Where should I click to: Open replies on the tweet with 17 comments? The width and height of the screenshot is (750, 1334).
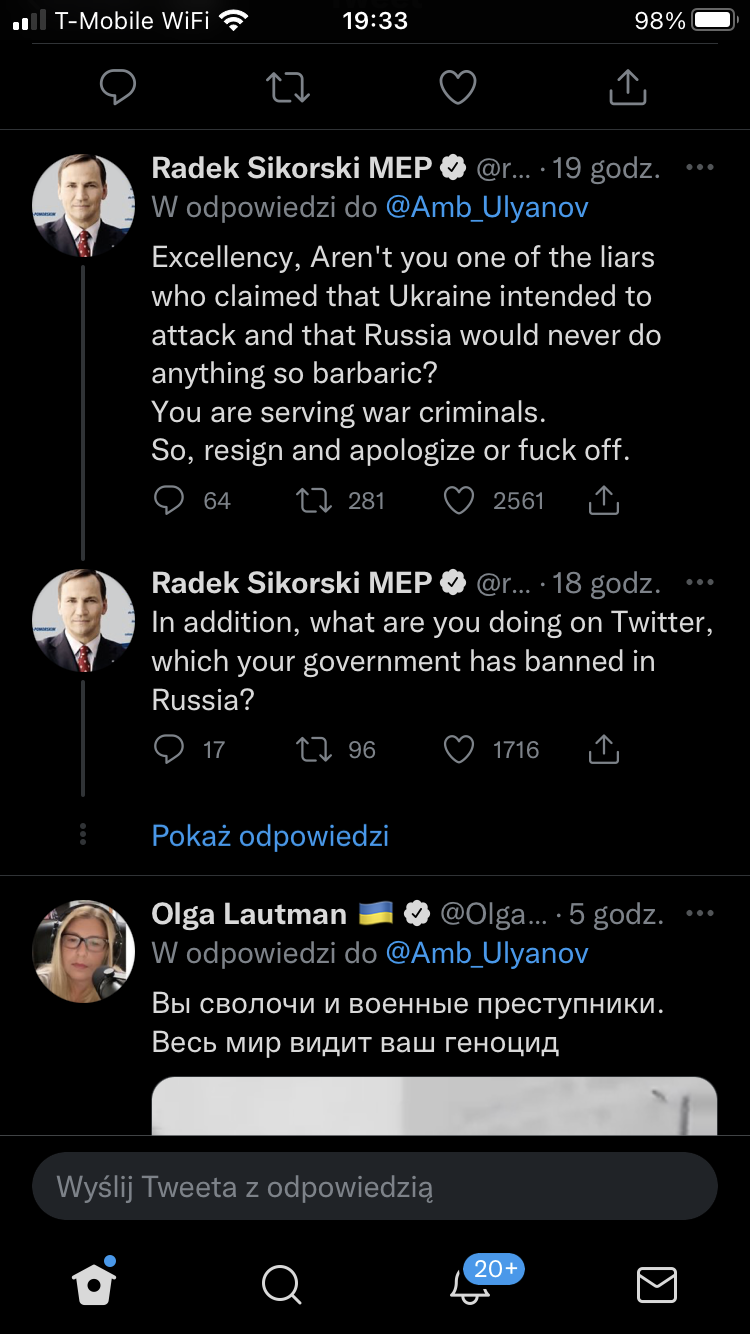click(x=170, y=749)
